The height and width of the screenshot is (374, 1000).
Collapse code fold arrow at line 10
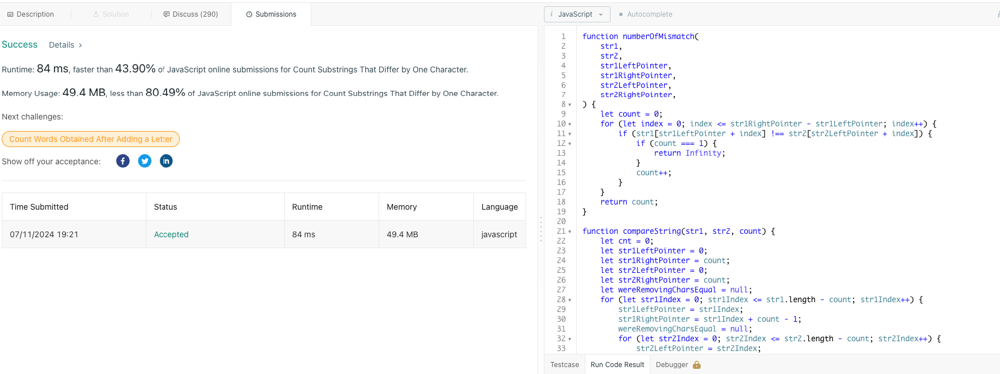coord(569,124)
